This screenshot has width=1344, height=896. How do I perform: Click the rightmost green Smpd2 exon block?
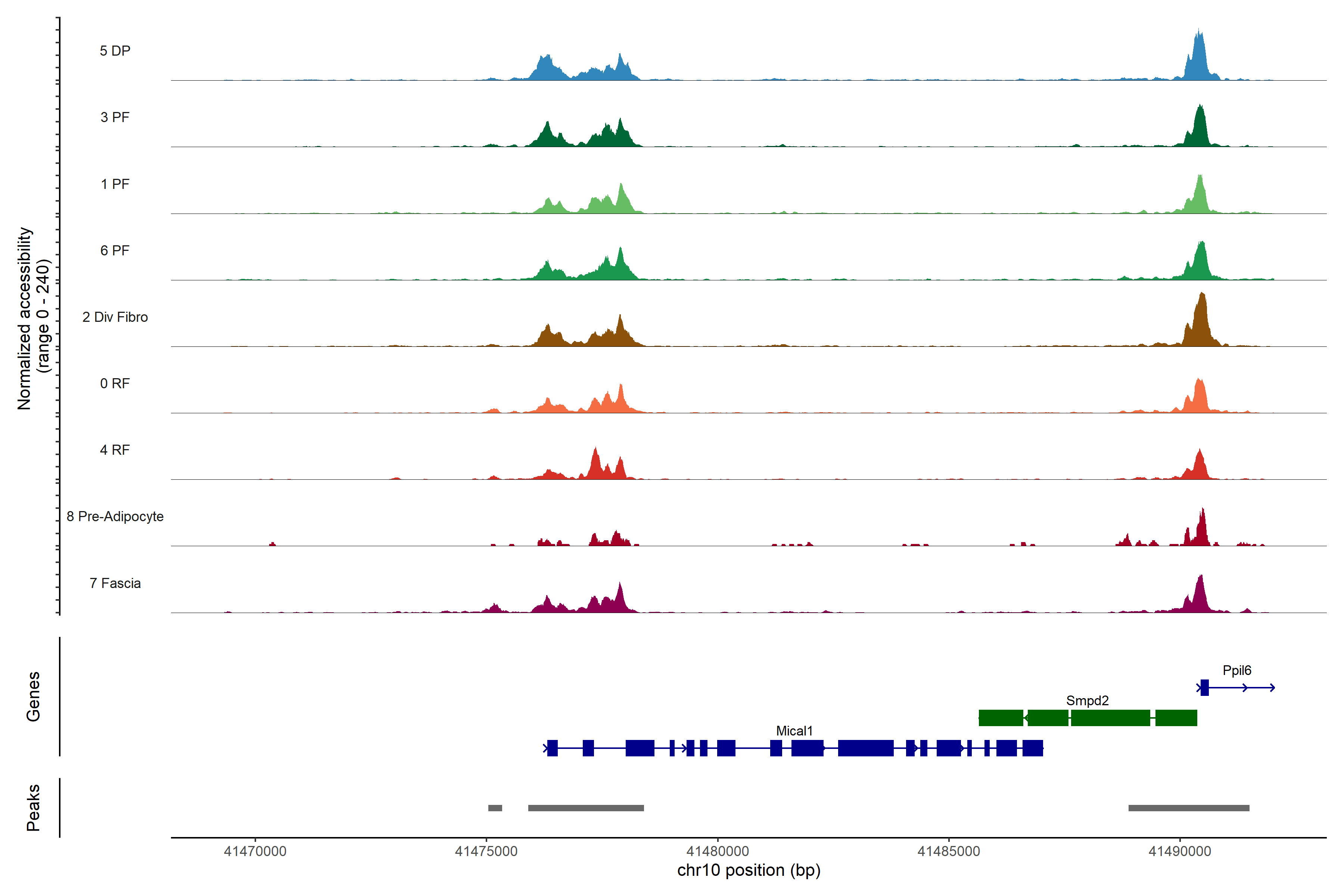pos(1176,718)
